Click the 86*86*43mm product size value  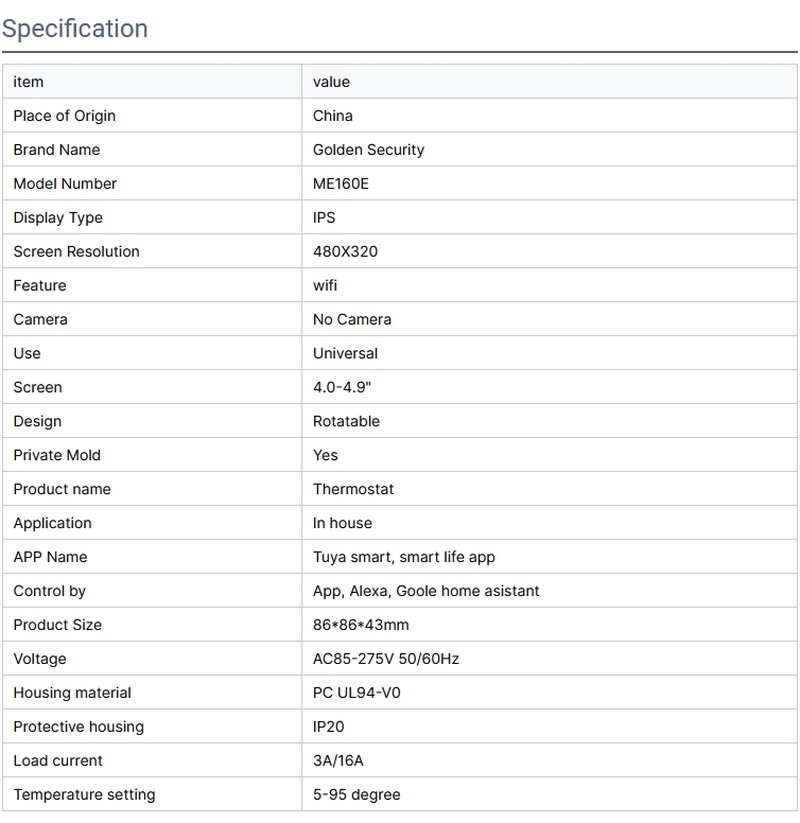pos(361,625)
